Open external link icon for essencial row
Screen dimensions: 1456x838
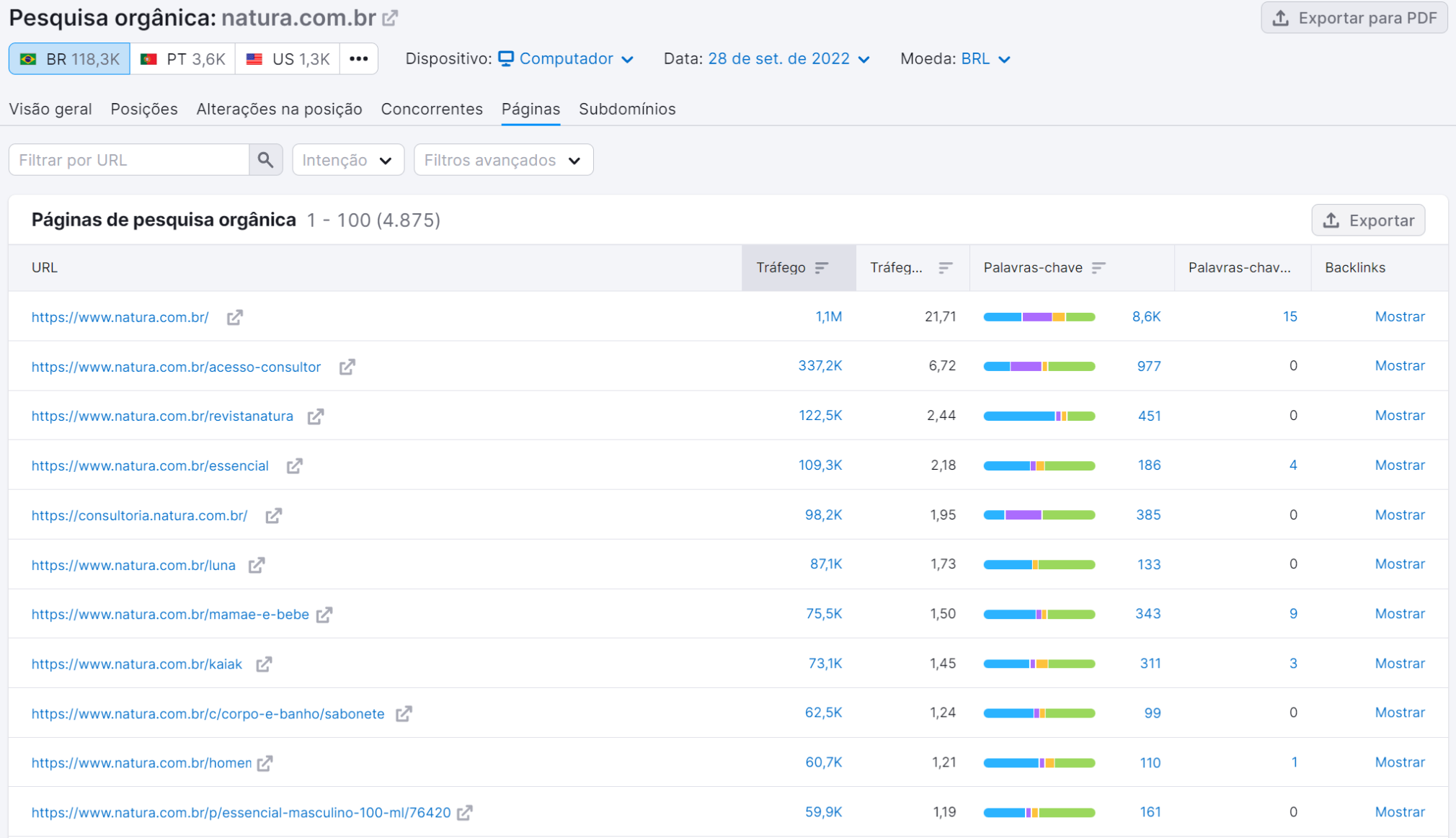click(294, 466)
